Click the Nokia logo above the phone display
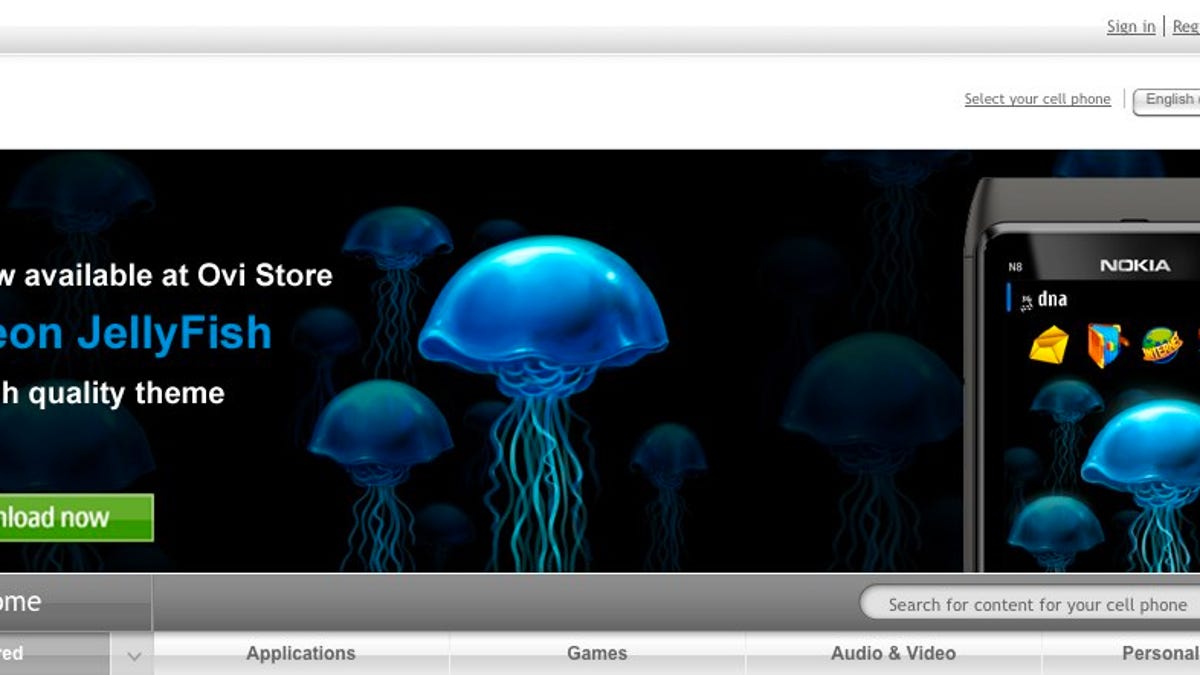Image resolution: width=1200 pixels, height=675 pixels. (x=1134, y=265)
